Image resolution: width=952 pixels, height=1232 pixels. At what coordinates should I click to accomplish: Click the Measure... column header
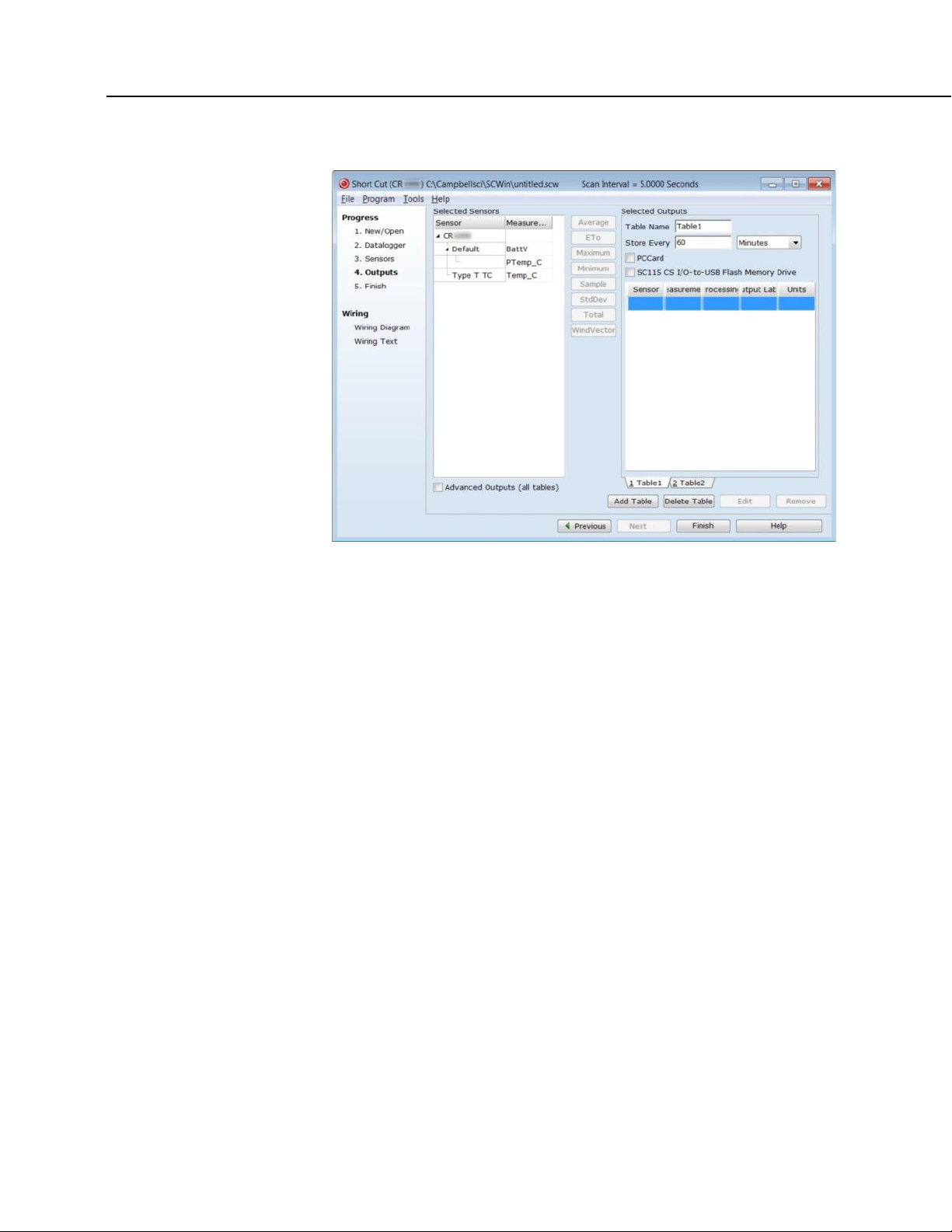tap(528, 223)
